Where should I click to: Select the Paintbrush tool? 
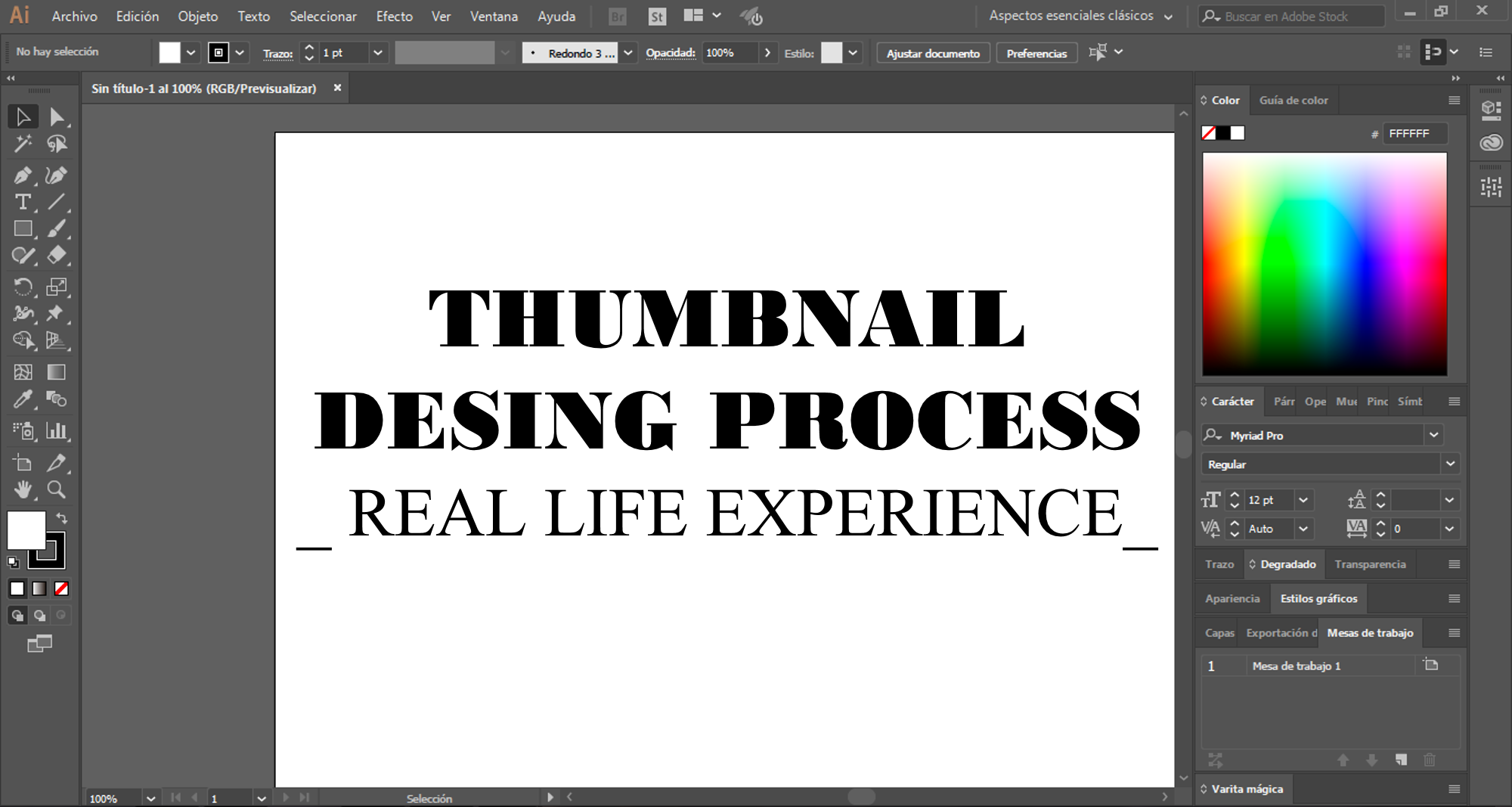(x=57, y=228)
